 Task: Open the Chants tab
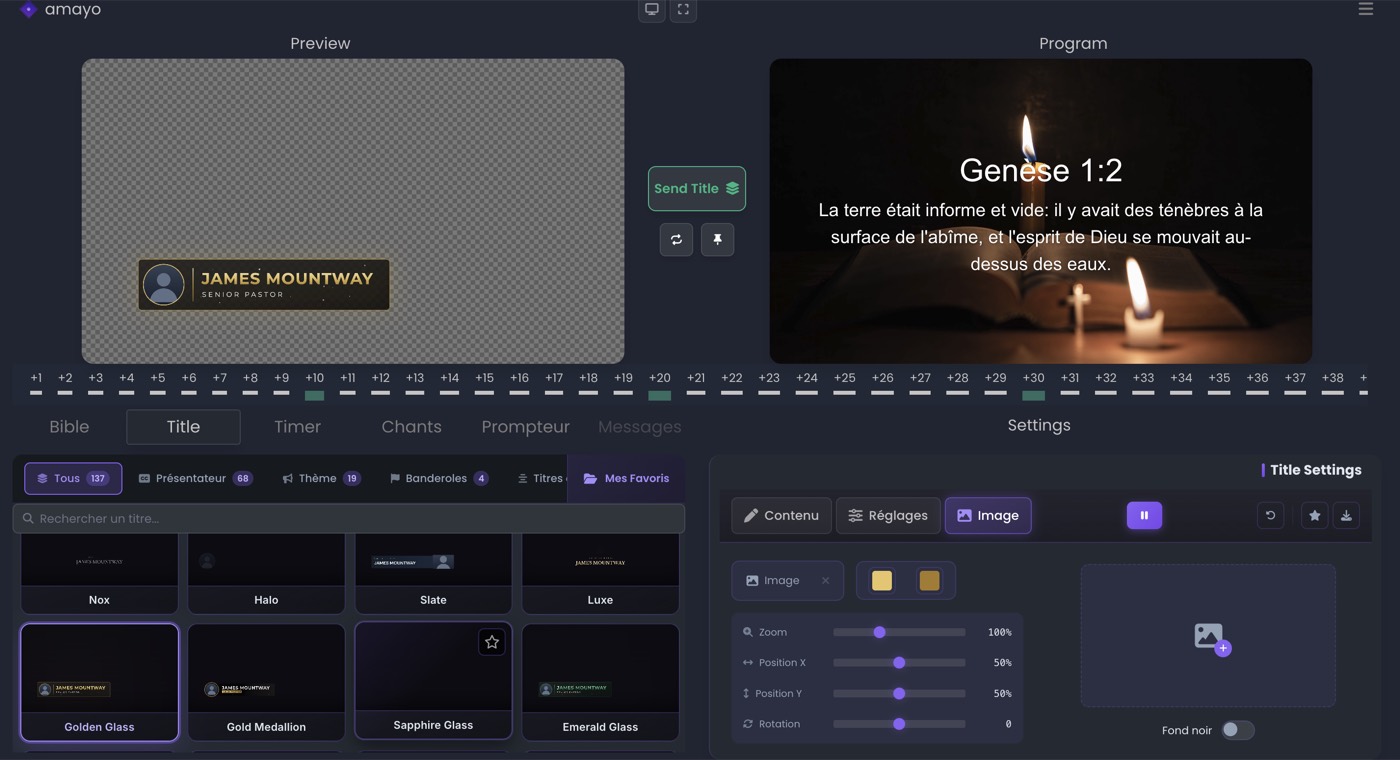click(x=411, y=427)
